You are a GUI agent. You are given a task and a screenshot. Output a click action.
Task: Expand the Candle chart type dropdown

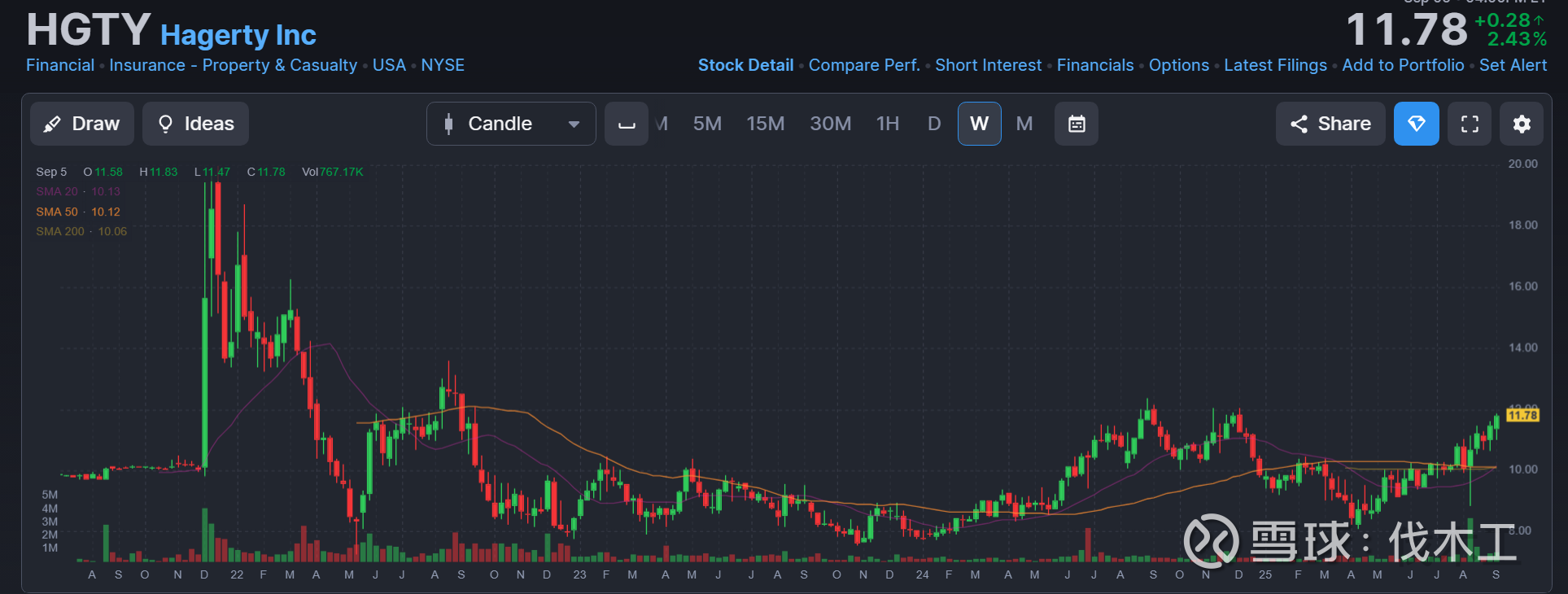pos(510,124)
